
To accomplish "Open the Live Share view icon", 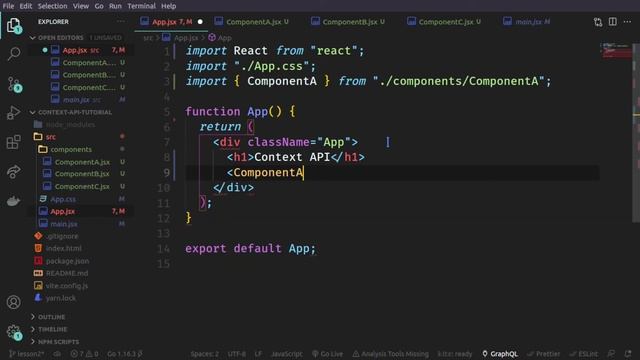I will [13, 172].
